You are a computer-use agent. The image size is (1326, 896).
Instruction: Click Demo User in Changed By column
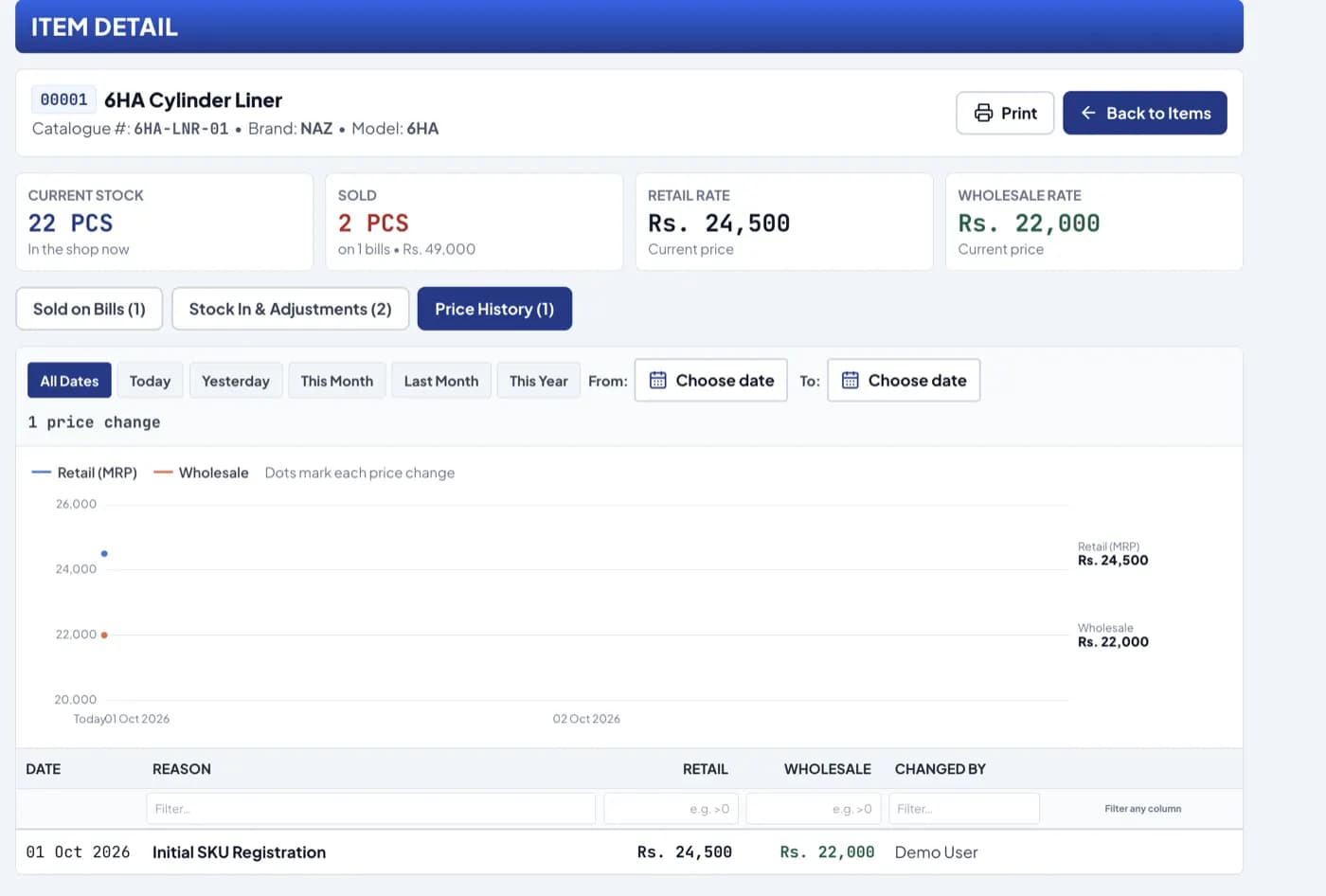pos(937,852)
